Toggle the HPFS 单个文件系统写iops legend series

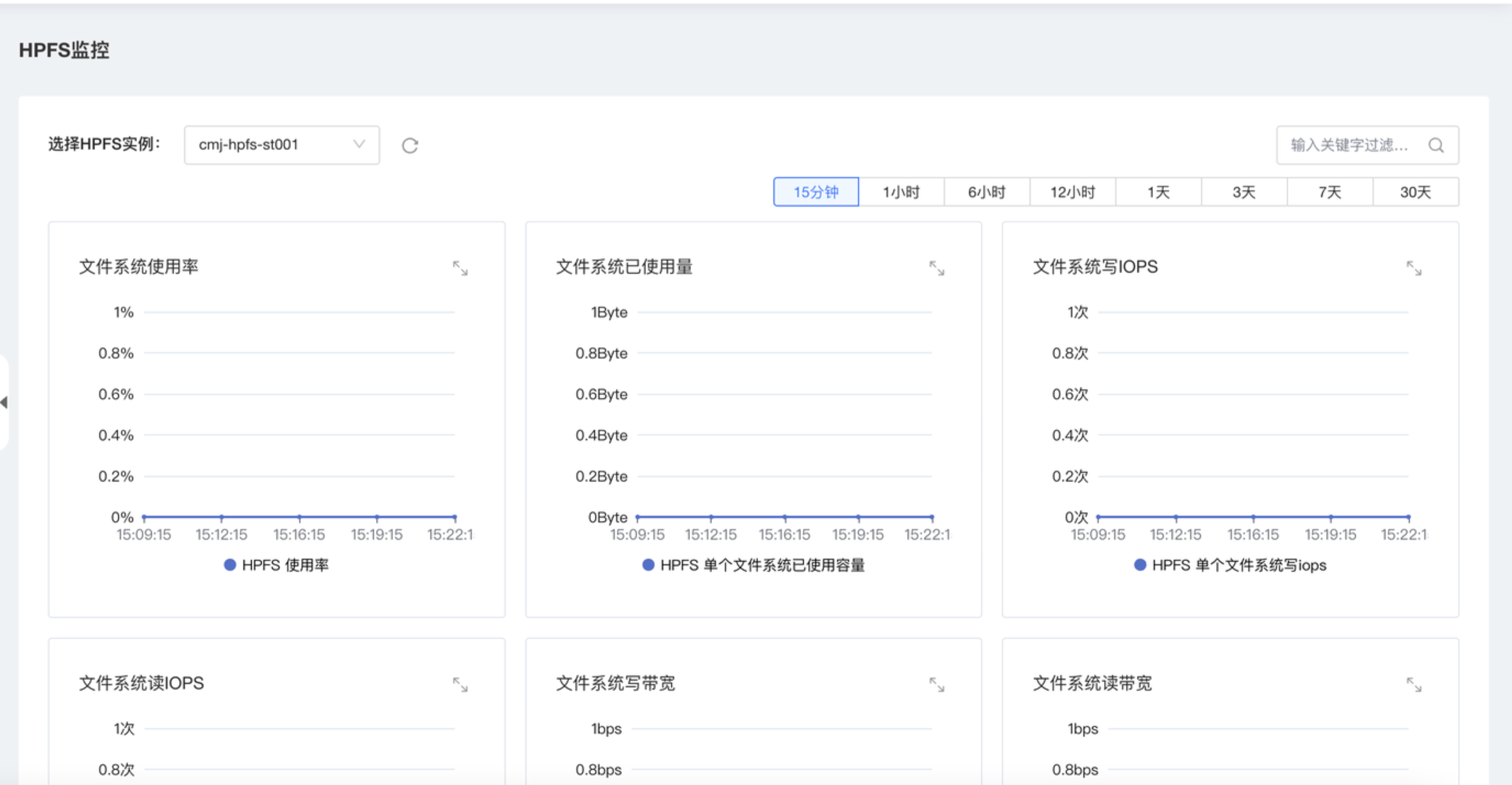click(1230, 565)
